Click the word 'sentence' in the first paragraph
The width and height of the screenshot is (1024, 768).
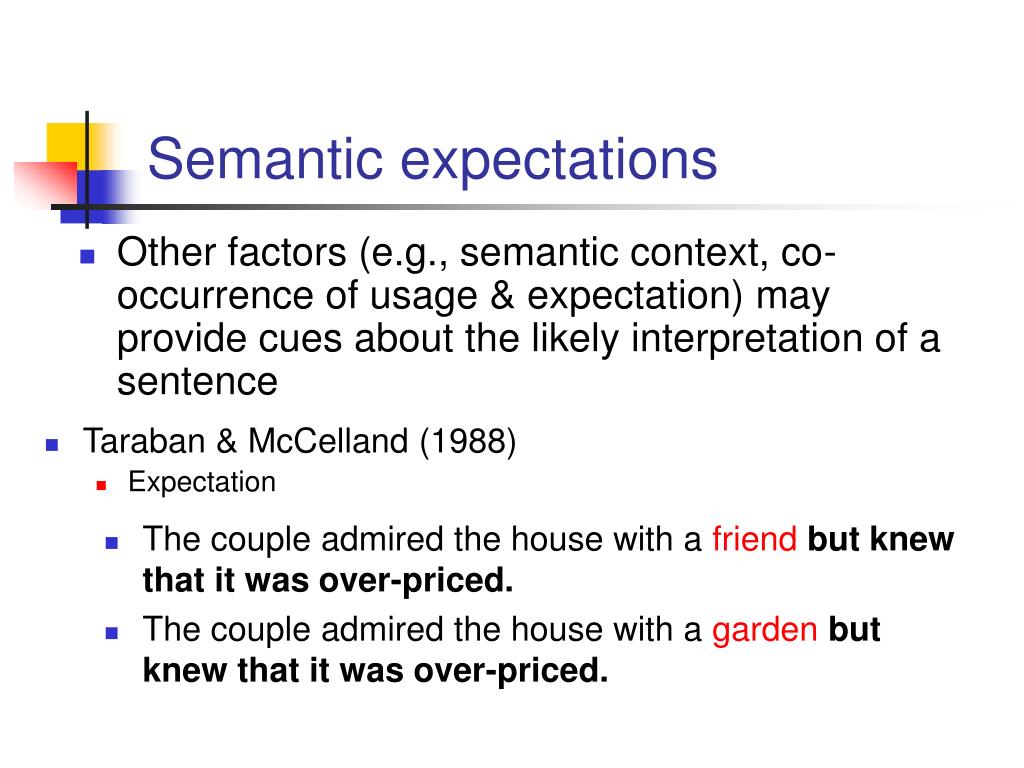click(197, 381)
